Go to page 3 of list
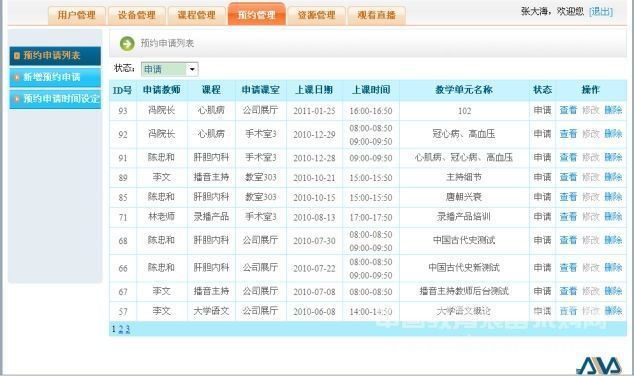This screenshot has height=376, width=634. pyautogui.click(x=127, y=330)
